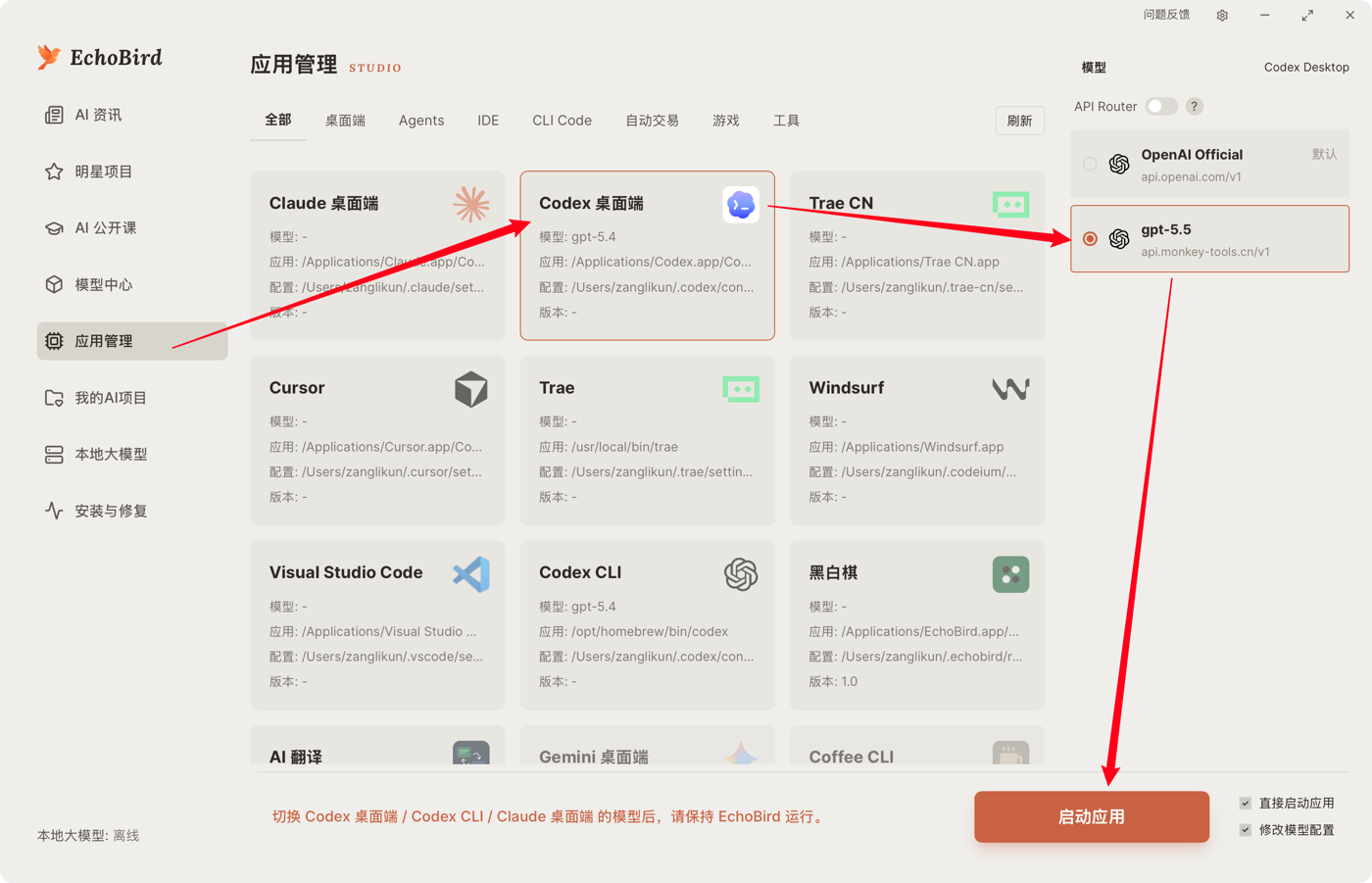Select the Cursor card title
Screen dimensions: 1372x883
pyautogui.click(x=297, y=388)
